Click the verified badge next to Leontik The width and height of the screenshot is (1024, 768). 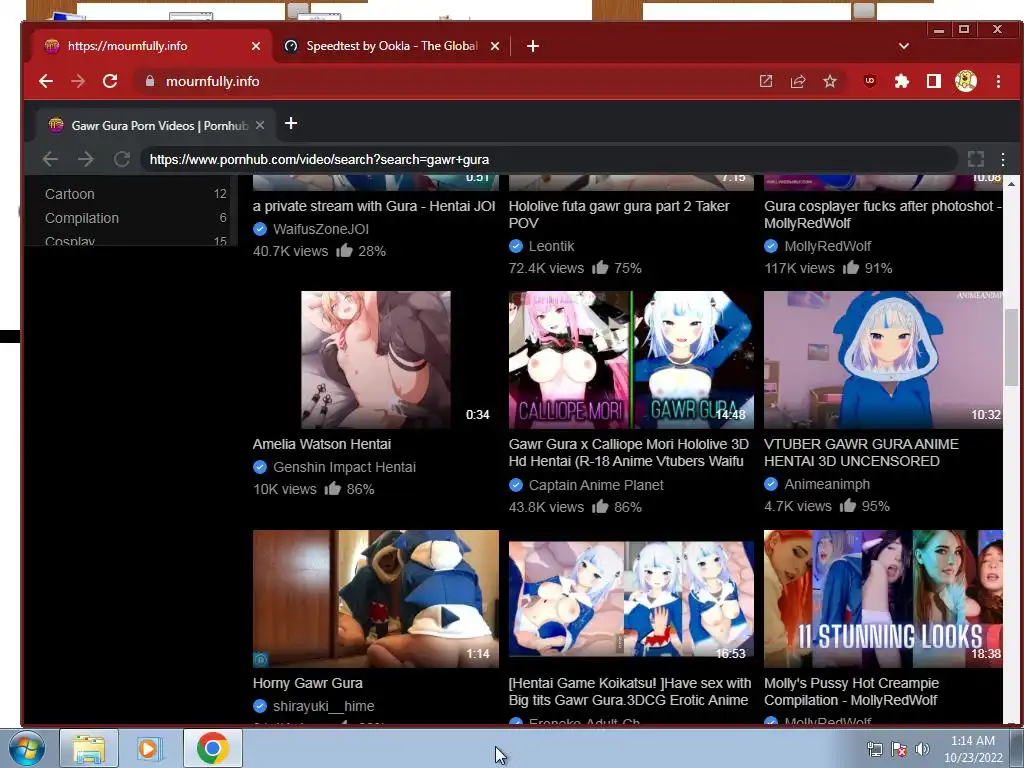point(516,246)
